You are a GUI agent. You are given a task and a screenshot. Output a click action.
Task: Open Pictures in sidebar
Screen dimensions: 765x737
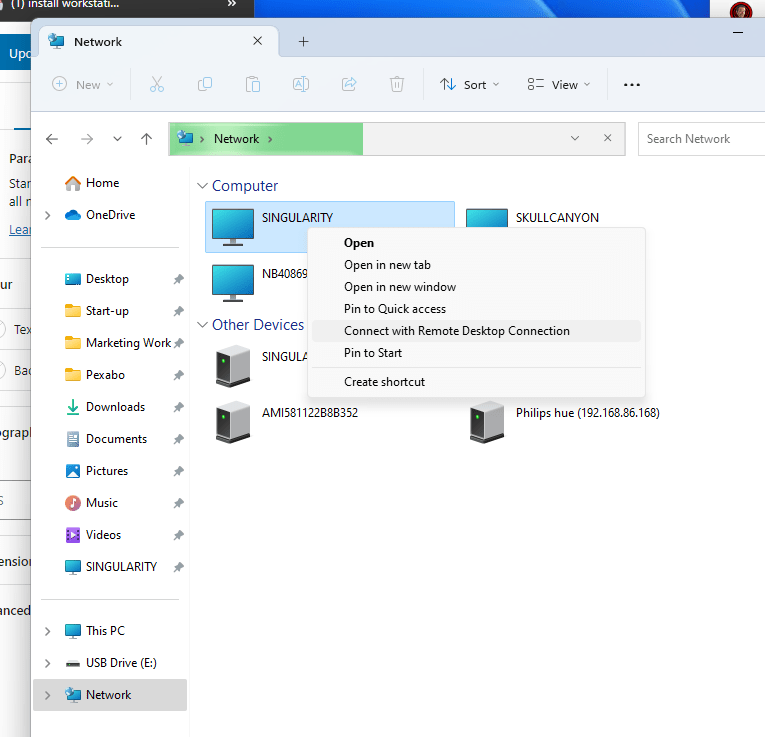pos(96,471)
